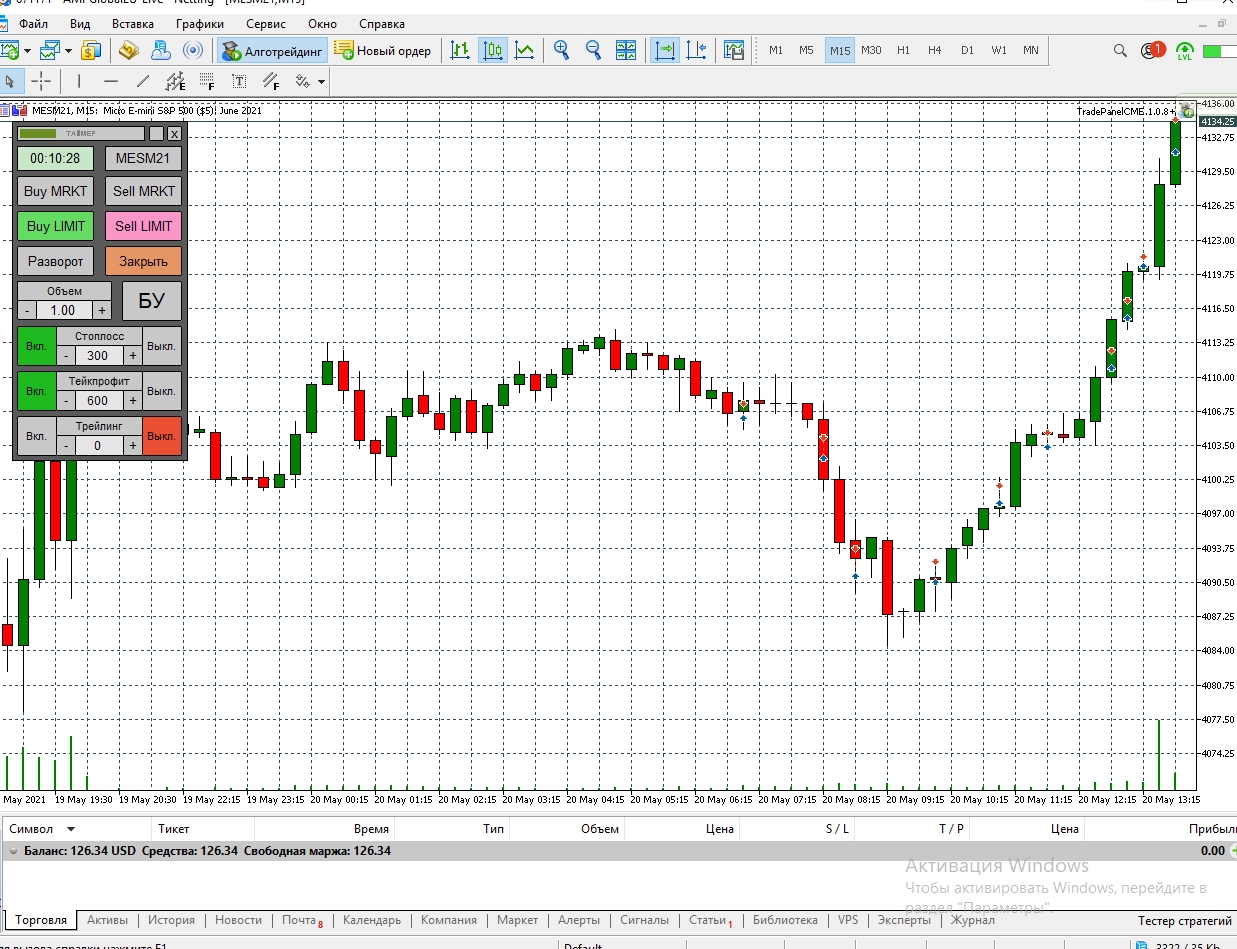Click the Новый ордер button
The height and width of the screenshot is (949, 1237).
383,50
